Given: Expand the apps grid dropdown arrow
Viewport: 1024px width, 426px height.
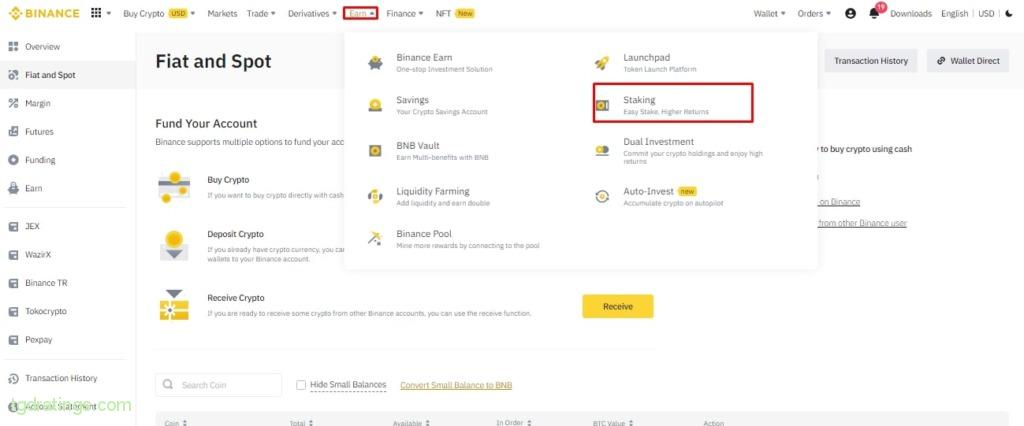Looking at the screenshot, I should [x=108, y=13].
